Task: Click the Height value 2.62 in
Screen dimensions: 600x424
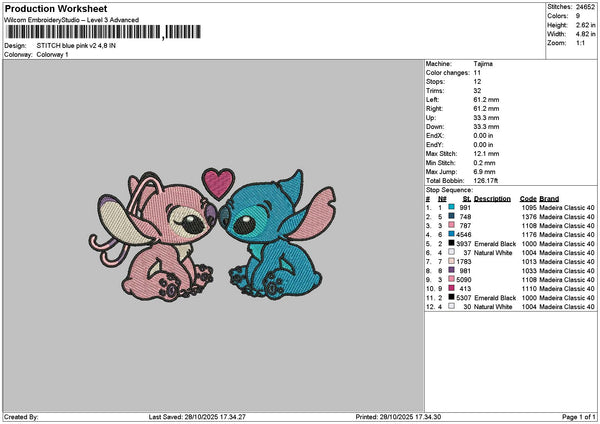Action: point(585,25)
